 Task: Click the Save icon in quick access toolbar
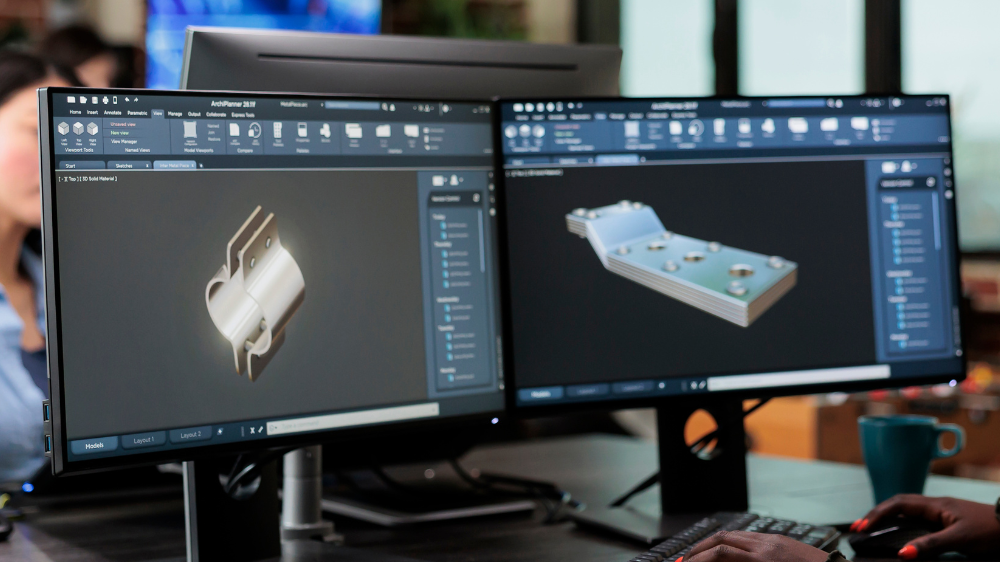[93, 100]
